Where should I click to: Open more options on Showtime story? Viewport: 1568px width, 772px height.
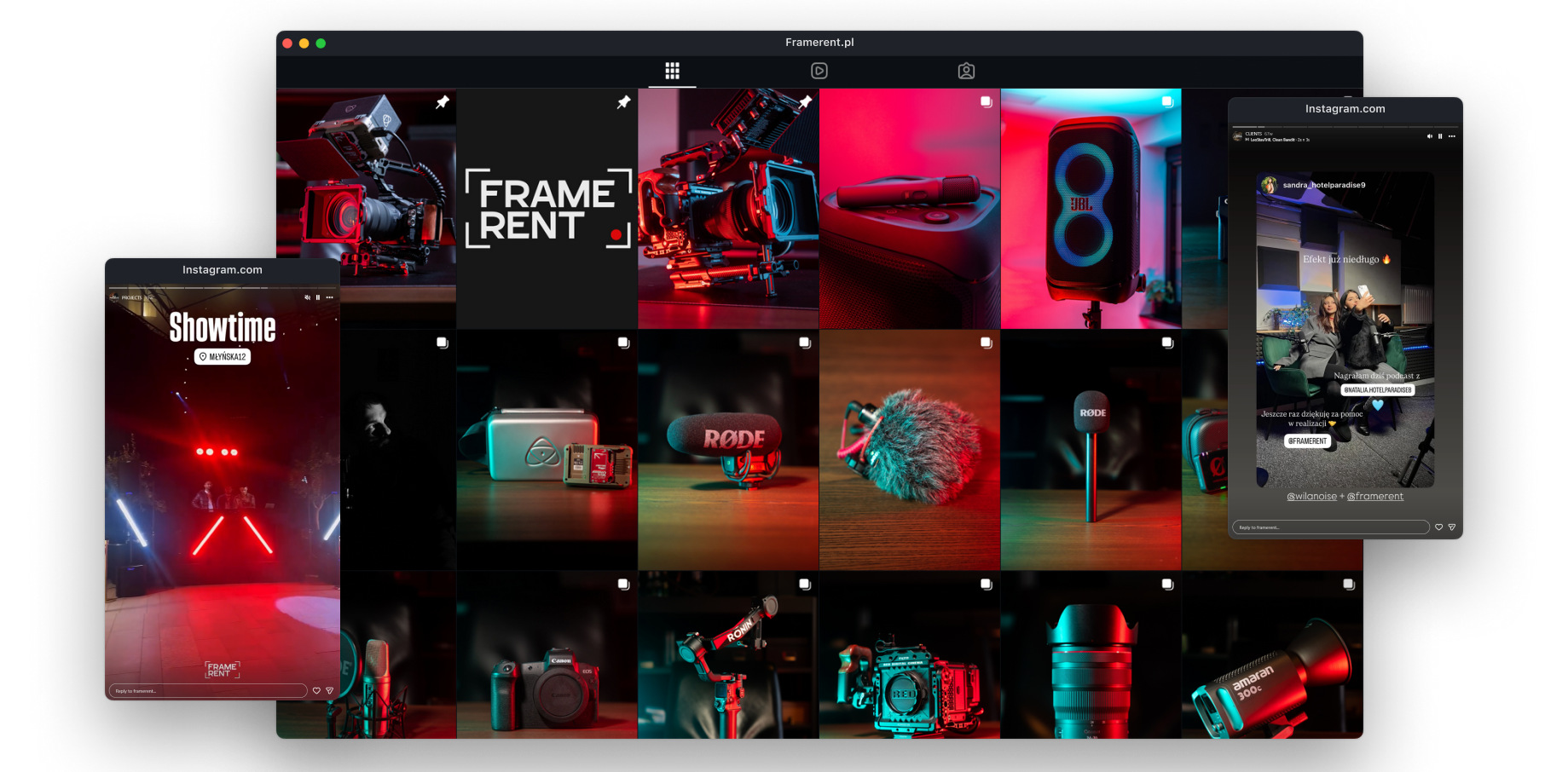(x=329, y=297)
